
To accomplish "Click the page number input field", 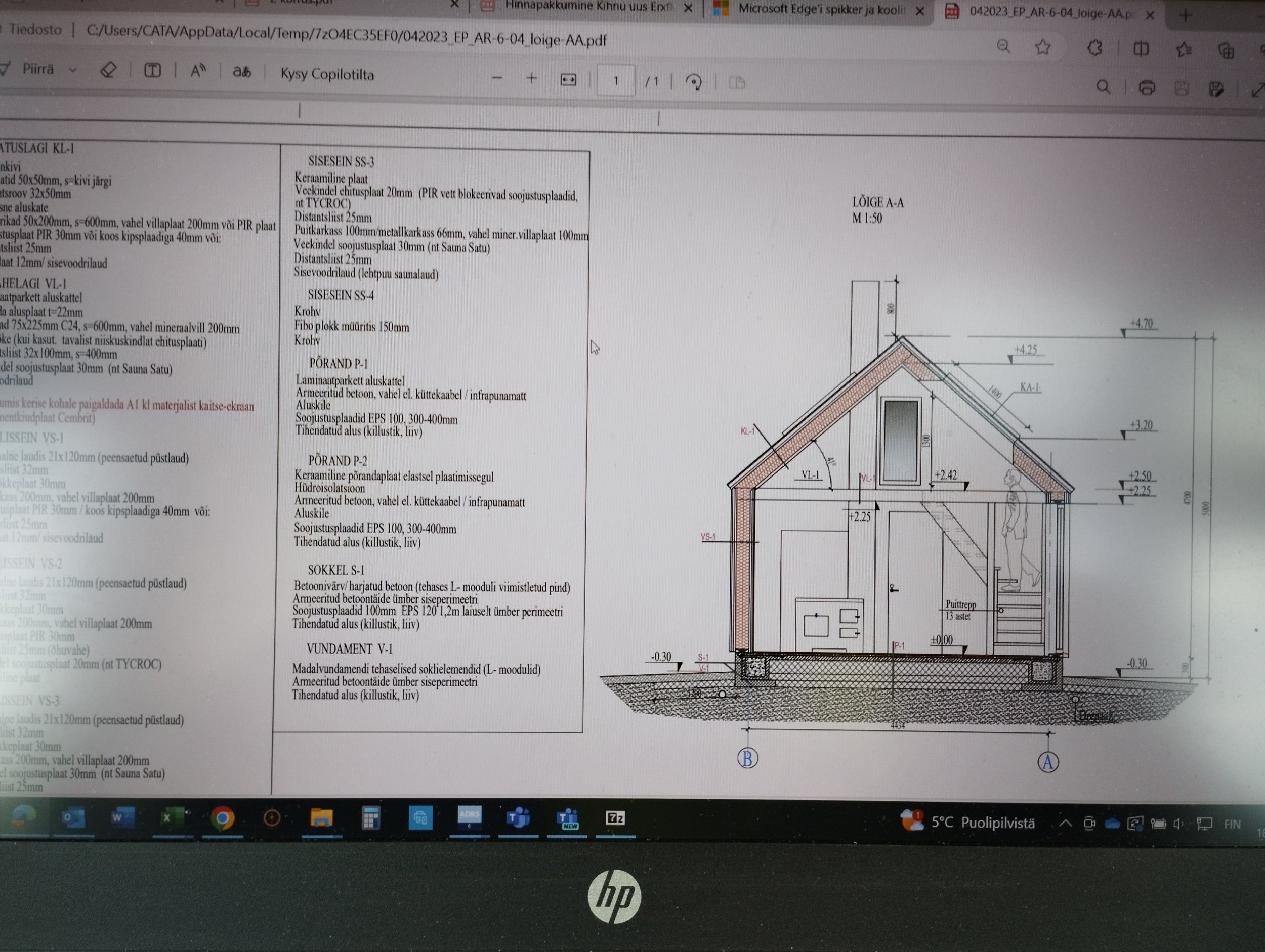I will pos(615,80).
